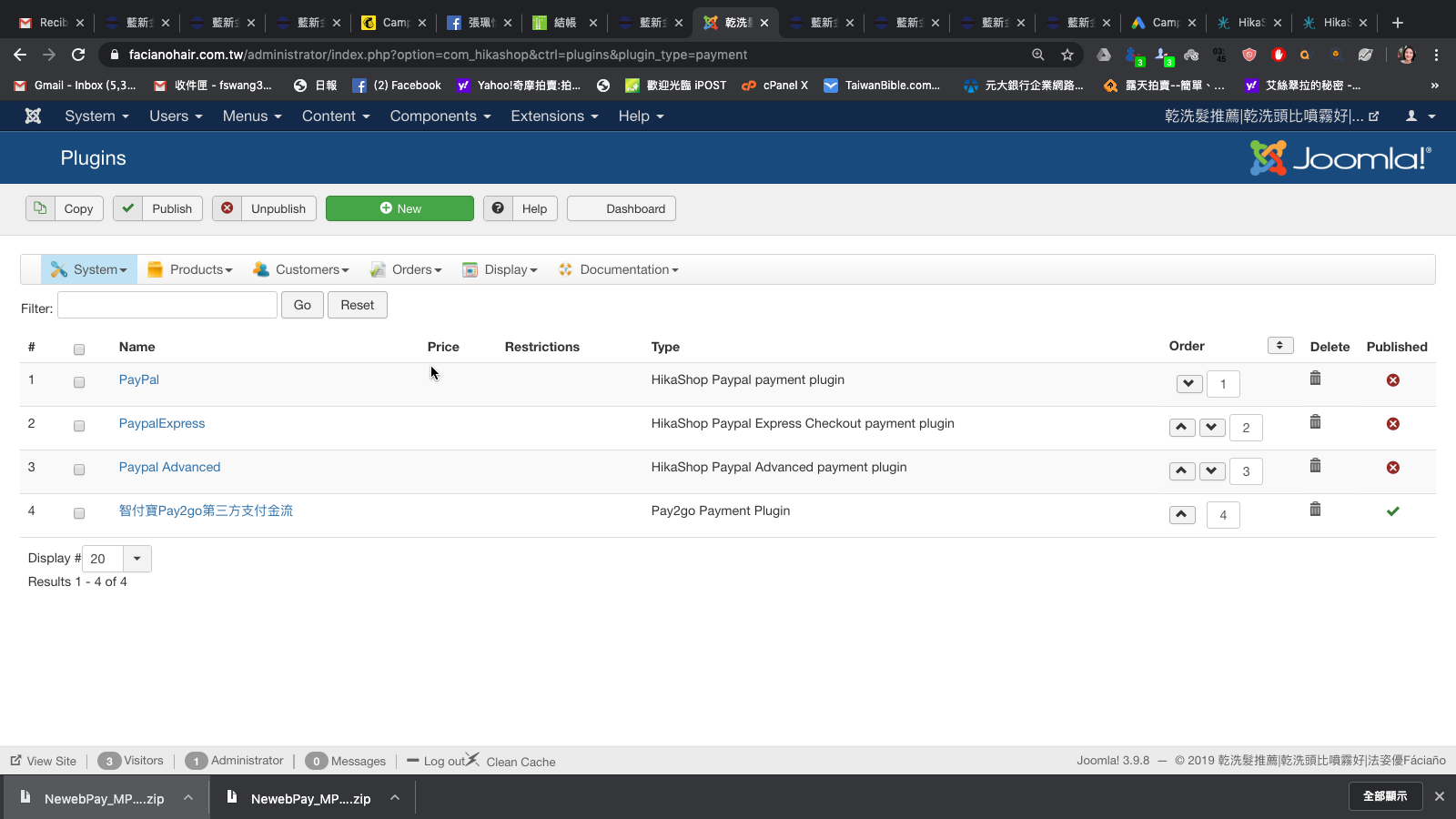
Task: Click the Reset filter button
Action: pos(358,305)
